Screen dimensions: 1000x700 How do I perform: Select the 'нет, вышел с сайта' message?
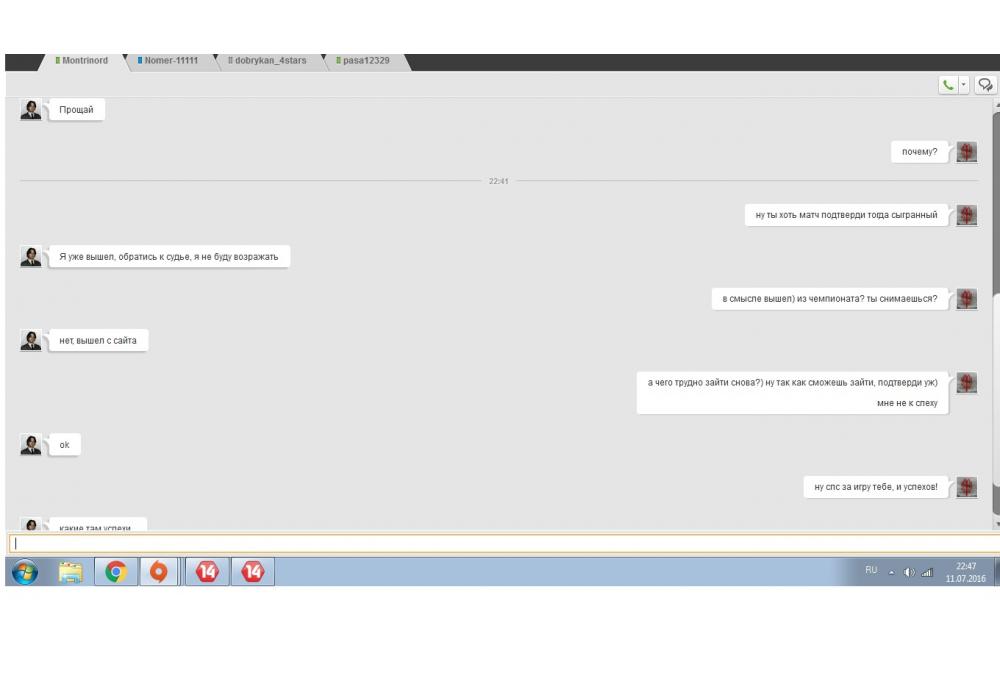click(98, 340)
